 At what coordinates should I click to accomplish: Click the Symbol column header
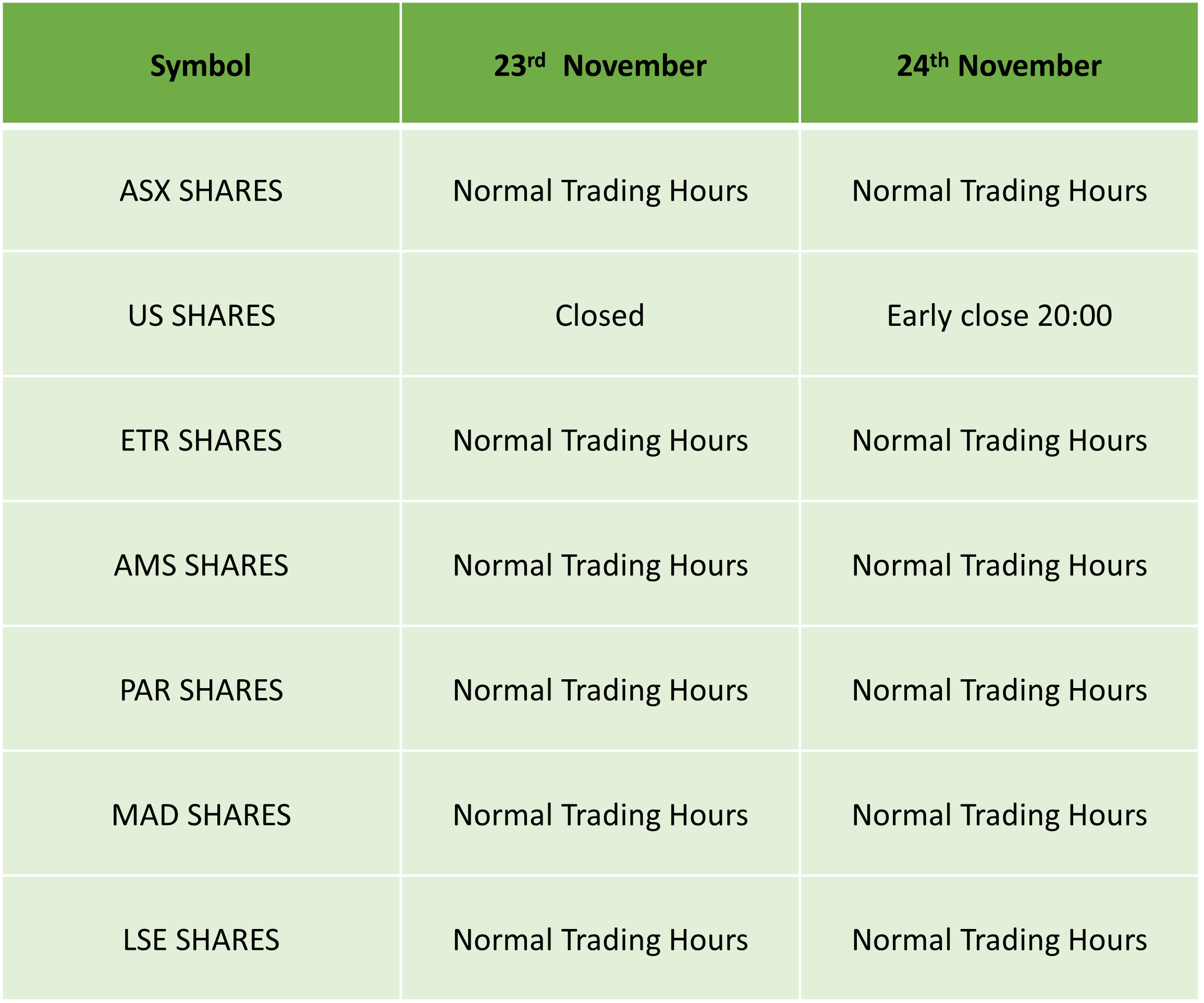click(x=201, y=63)
